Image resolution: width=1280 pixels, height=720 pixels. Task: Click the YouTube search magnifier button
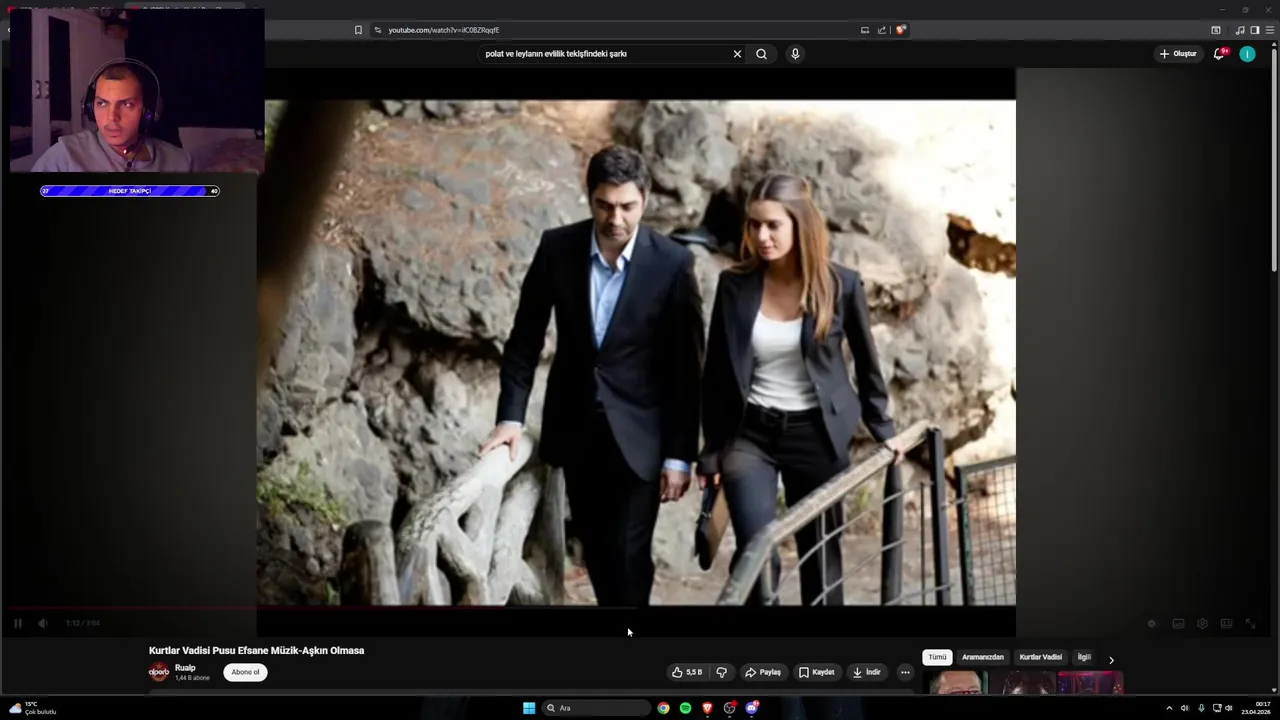pyautogui.click(x=761, y=54)
